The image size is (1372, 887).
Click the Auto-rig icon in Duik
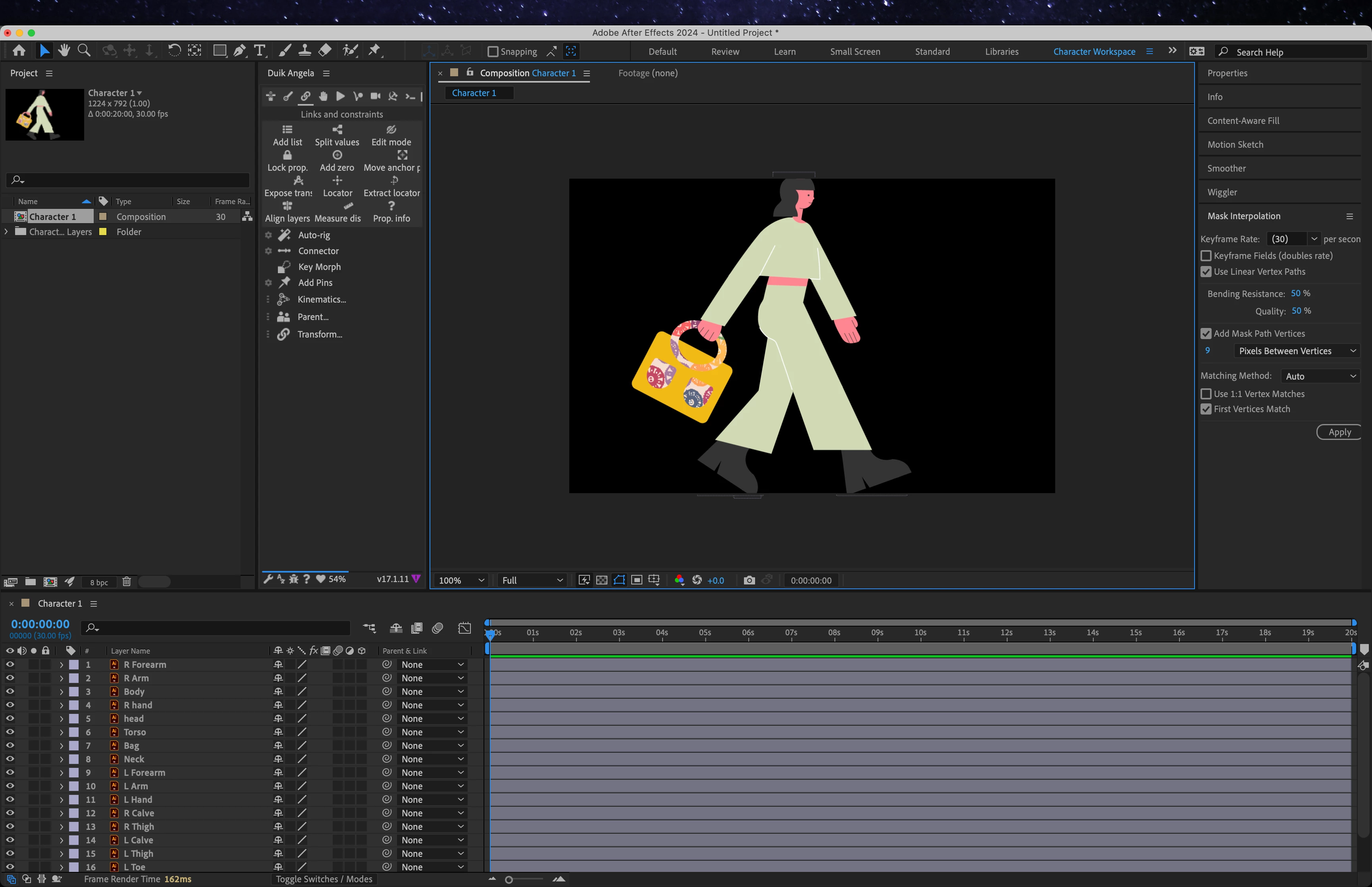284,235
